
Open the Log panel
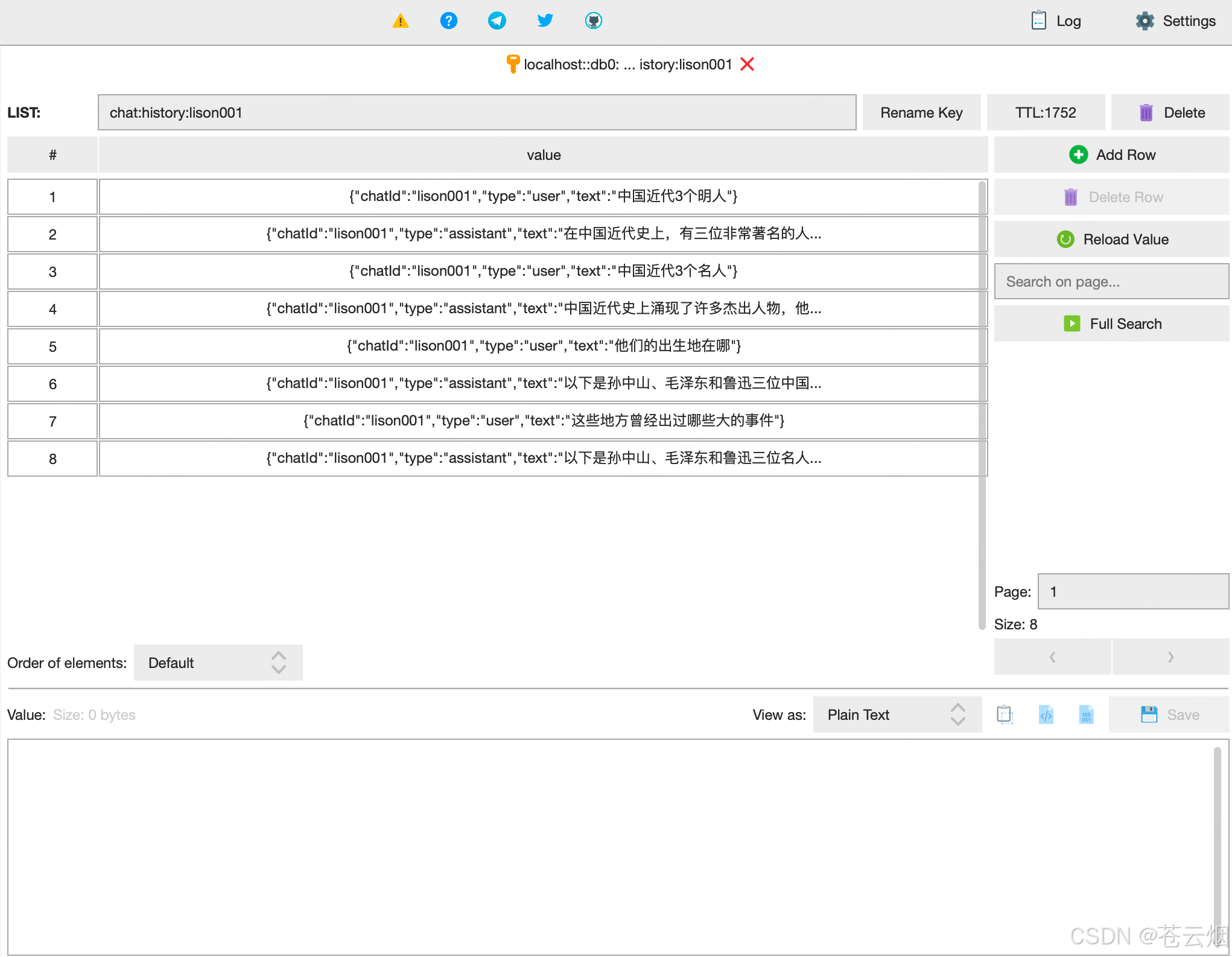coord(1056,21)
